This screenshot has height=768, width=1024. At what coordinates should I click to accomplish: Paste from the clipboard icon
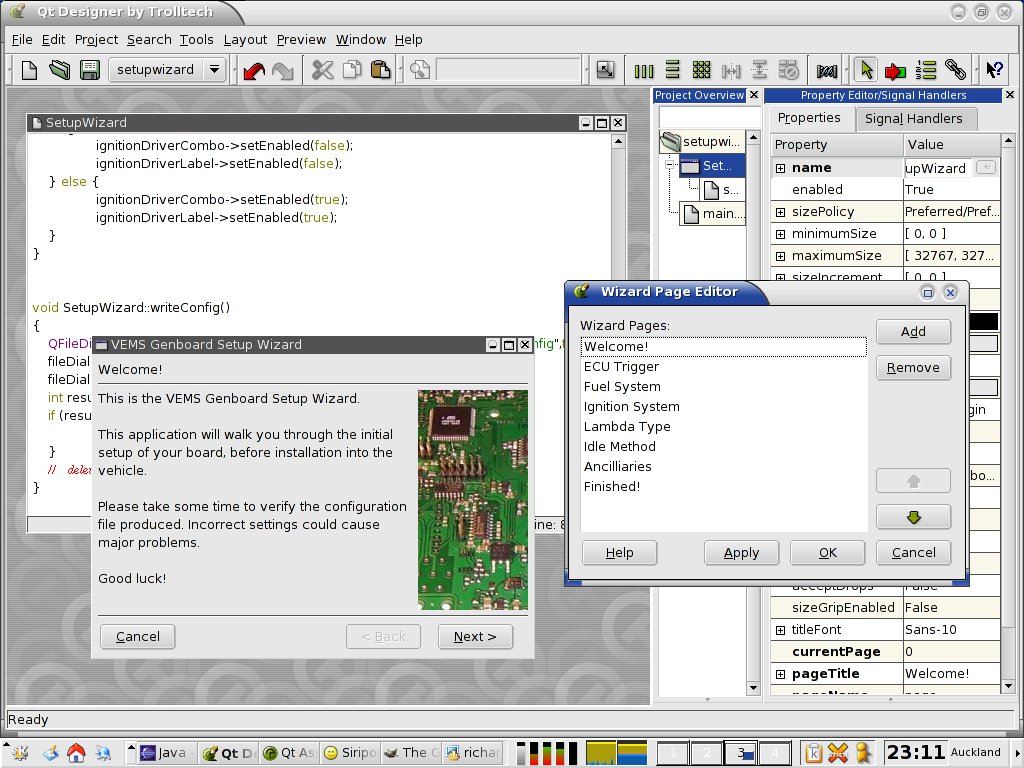[380, 69]
